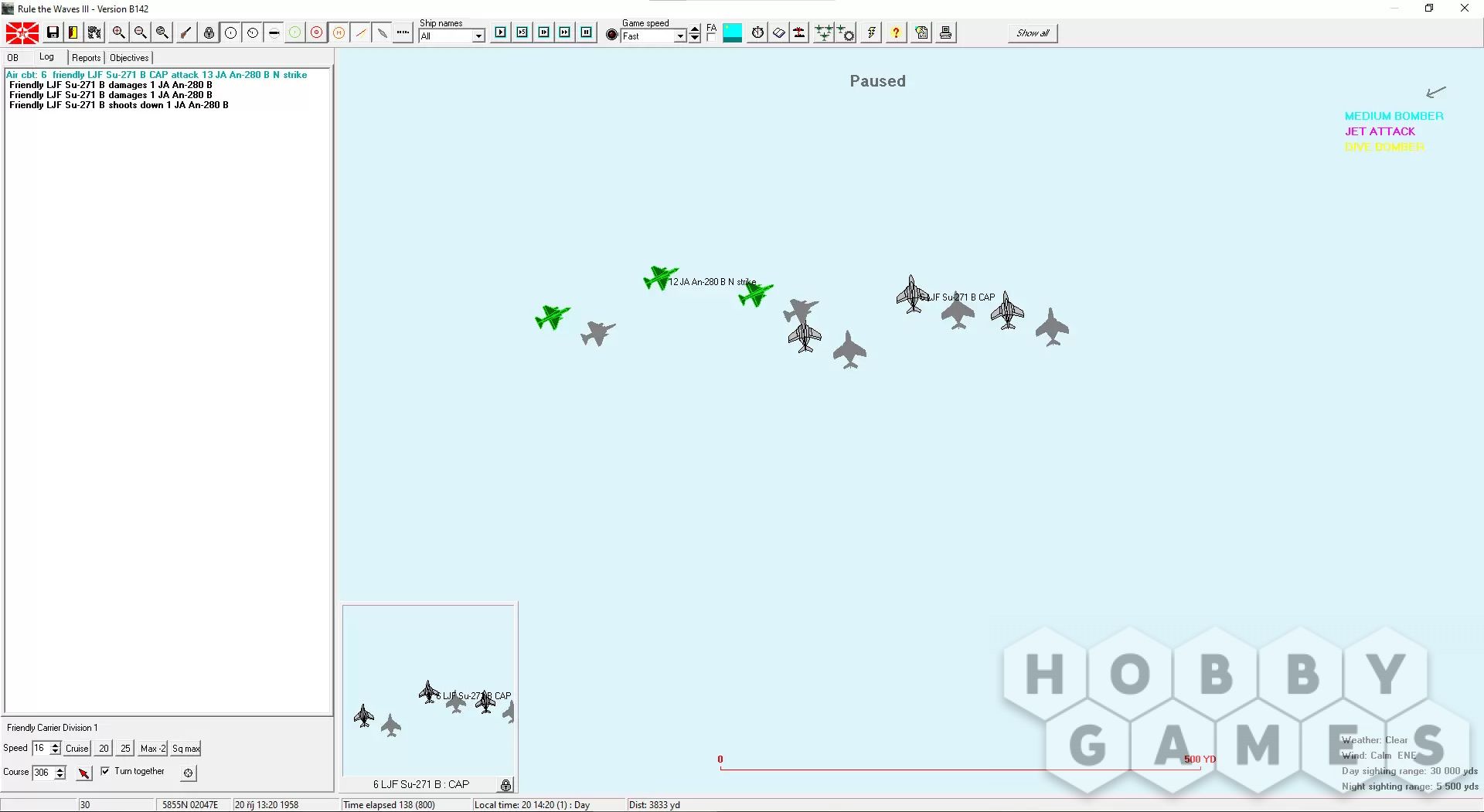Save the game with the floppy disk icon
Screen dimensions: 1484x812
click(53, 33)
